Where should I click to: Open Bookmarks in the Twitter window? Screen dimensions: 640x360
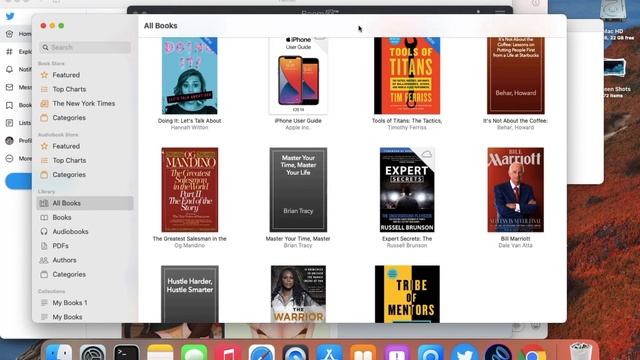pyautogui.click(x=18, y=105)
